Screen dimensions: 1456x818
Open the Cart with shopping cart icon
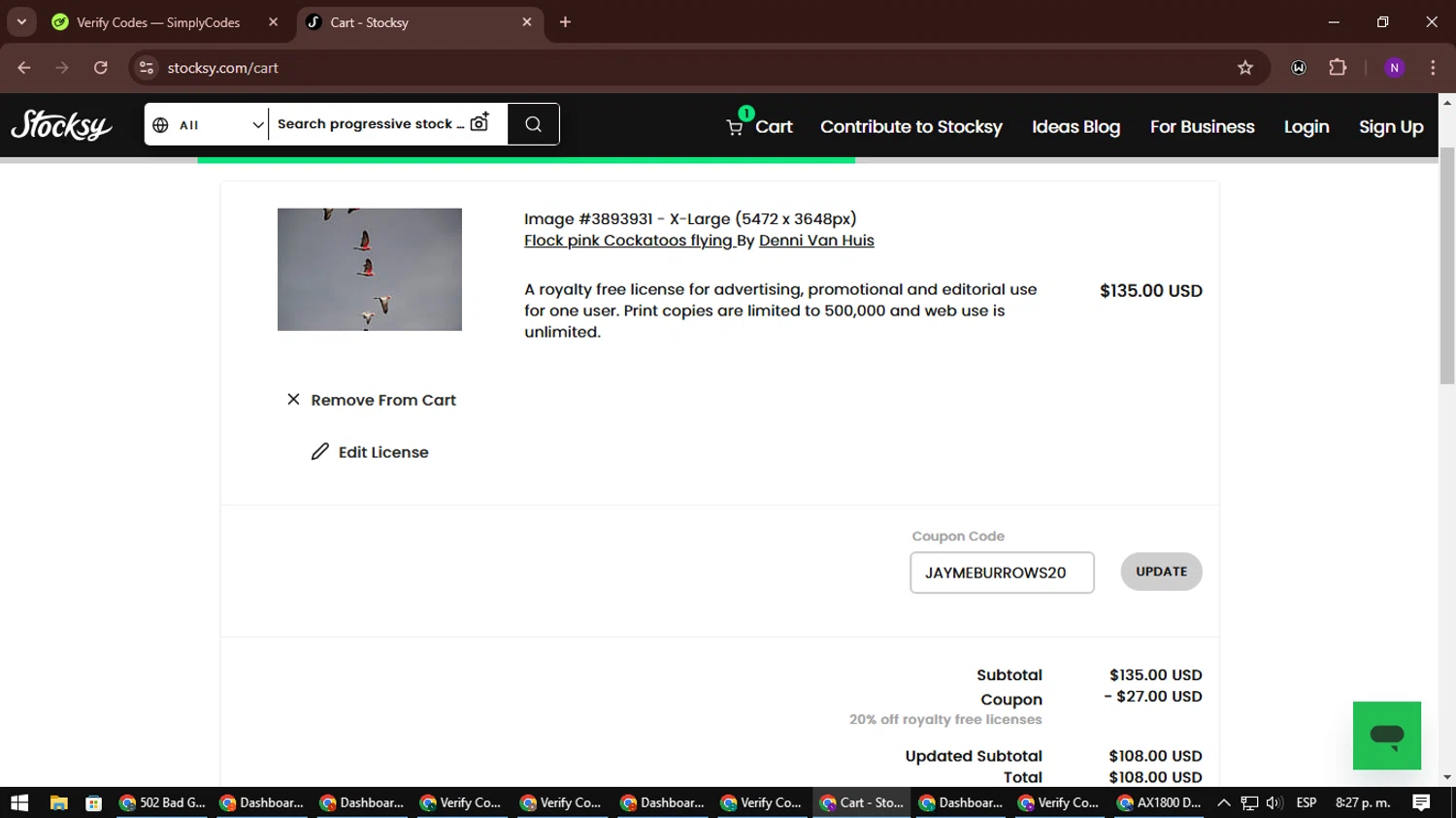click(x=759, y=126)
